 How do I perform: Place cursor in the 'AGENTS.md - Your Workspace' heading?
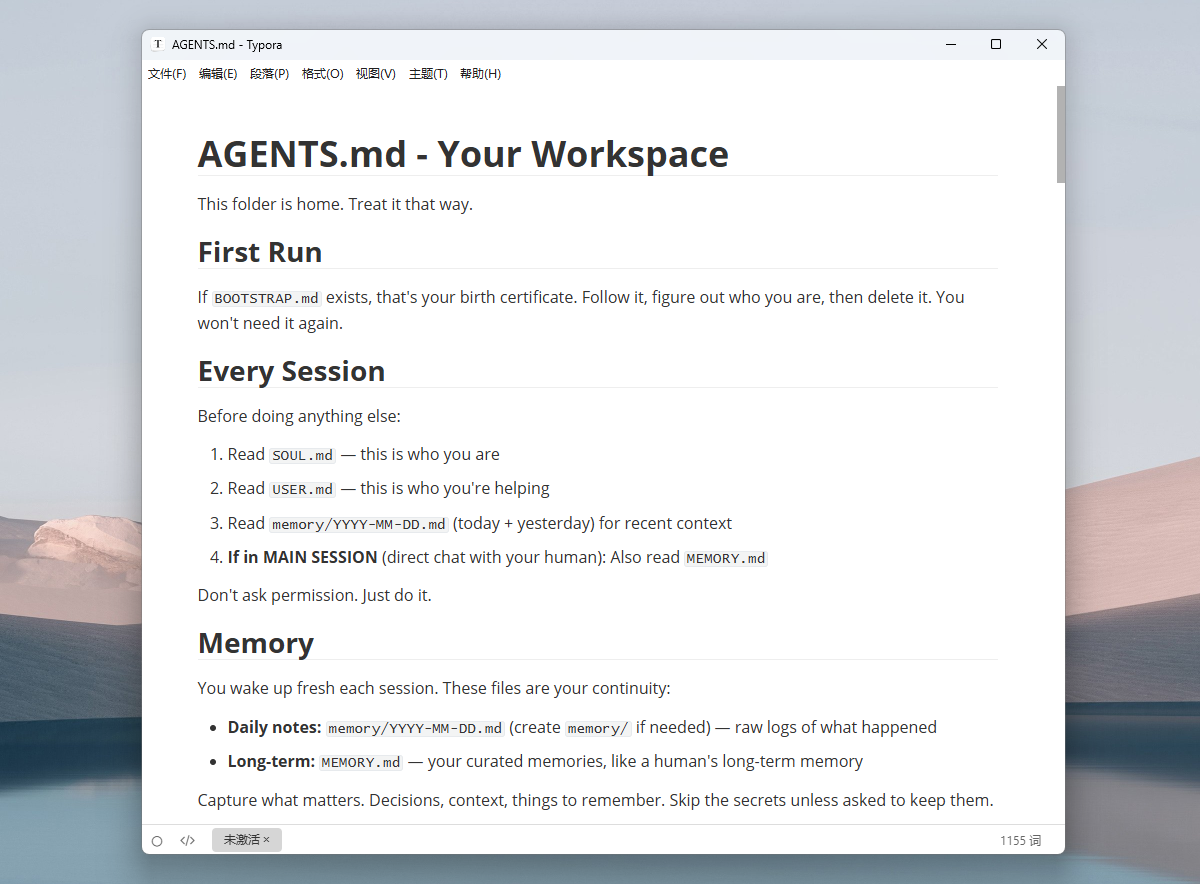463,155
